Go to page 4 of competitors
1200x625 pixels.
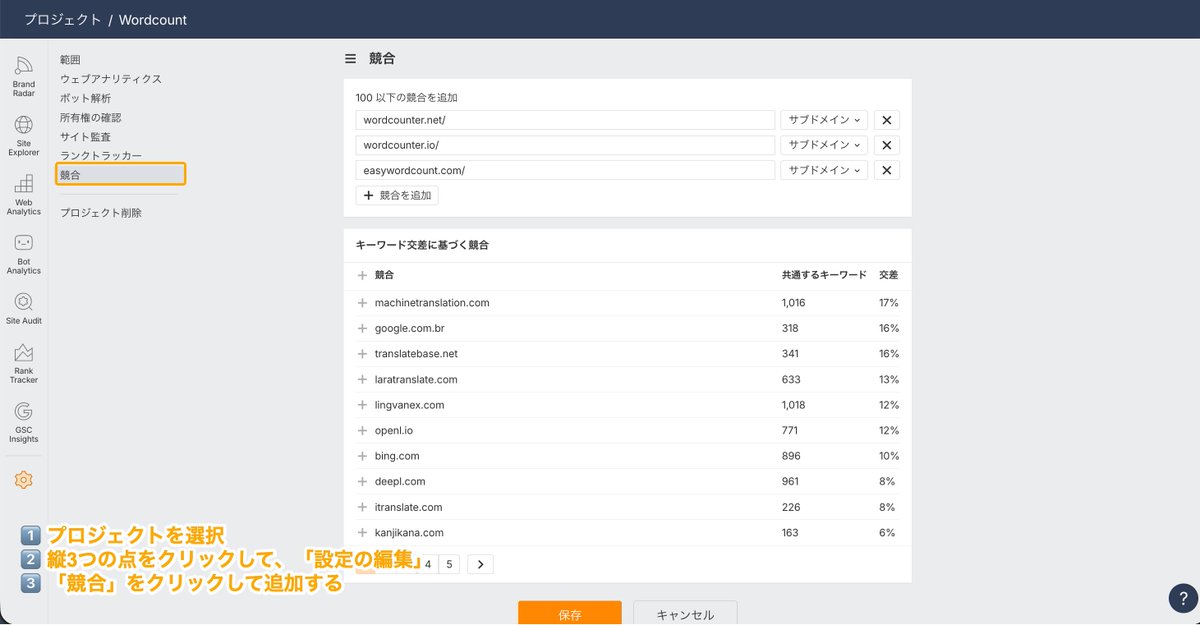pyautogui.click(x=428, y=564)
